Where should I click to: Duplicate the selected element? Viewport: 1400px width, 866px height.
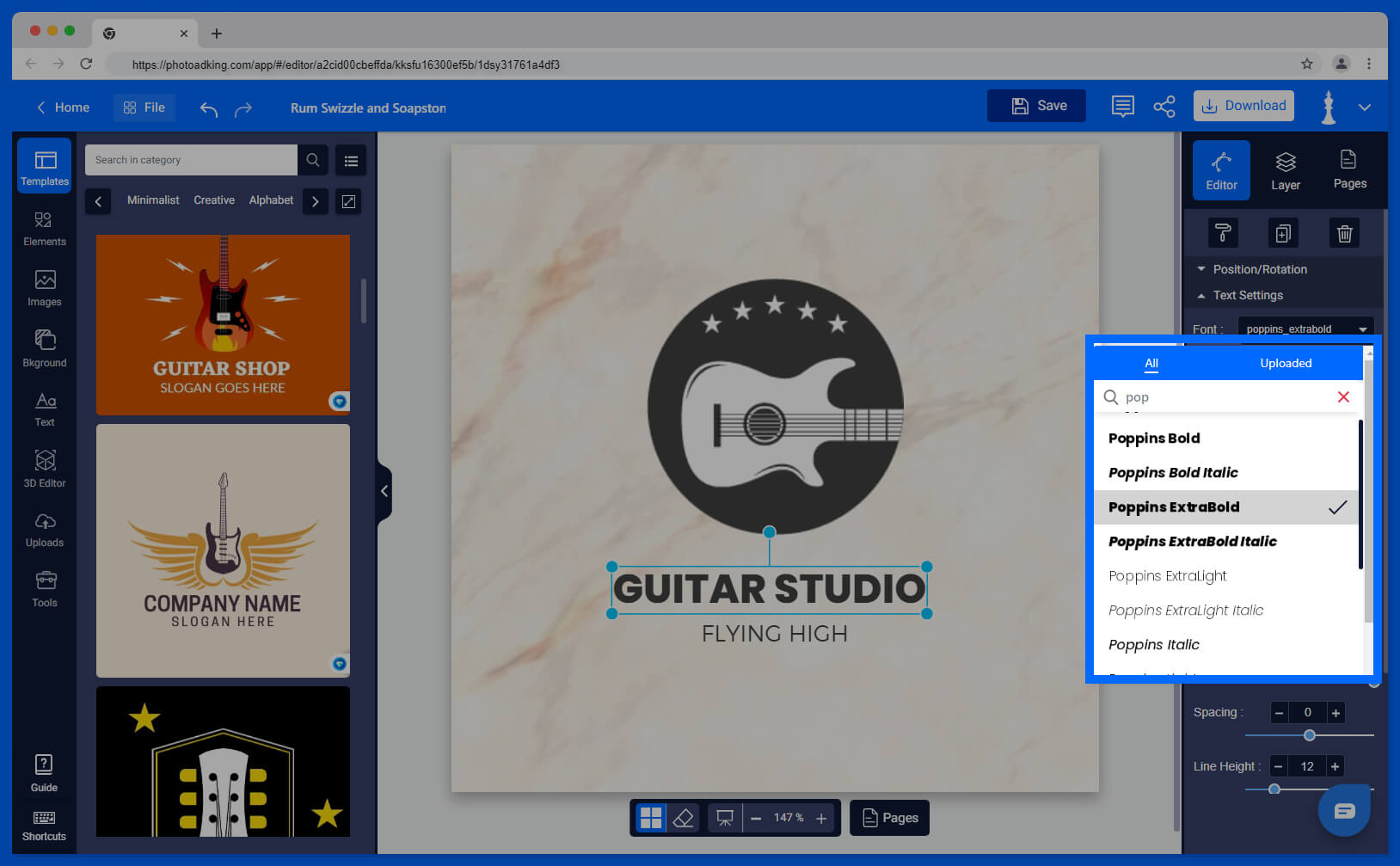click(1283, 232)
